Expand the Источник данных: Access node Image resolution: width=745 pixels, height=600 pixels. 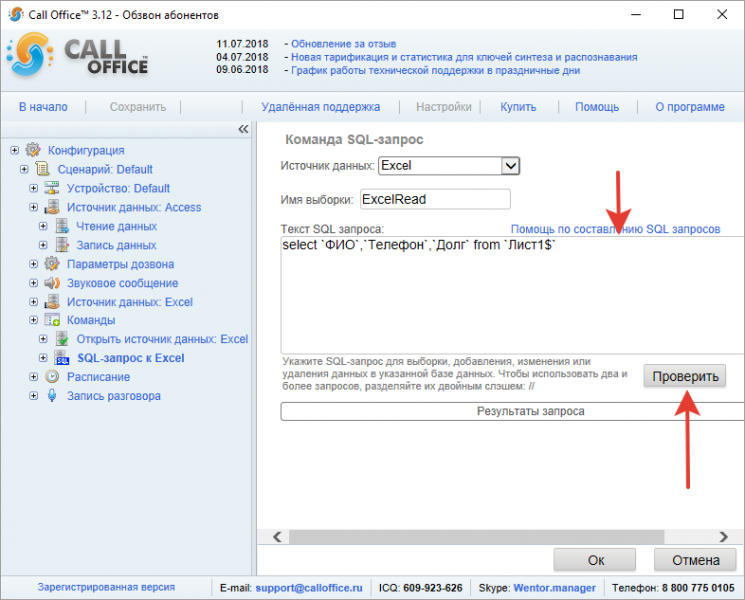point(34,207)
